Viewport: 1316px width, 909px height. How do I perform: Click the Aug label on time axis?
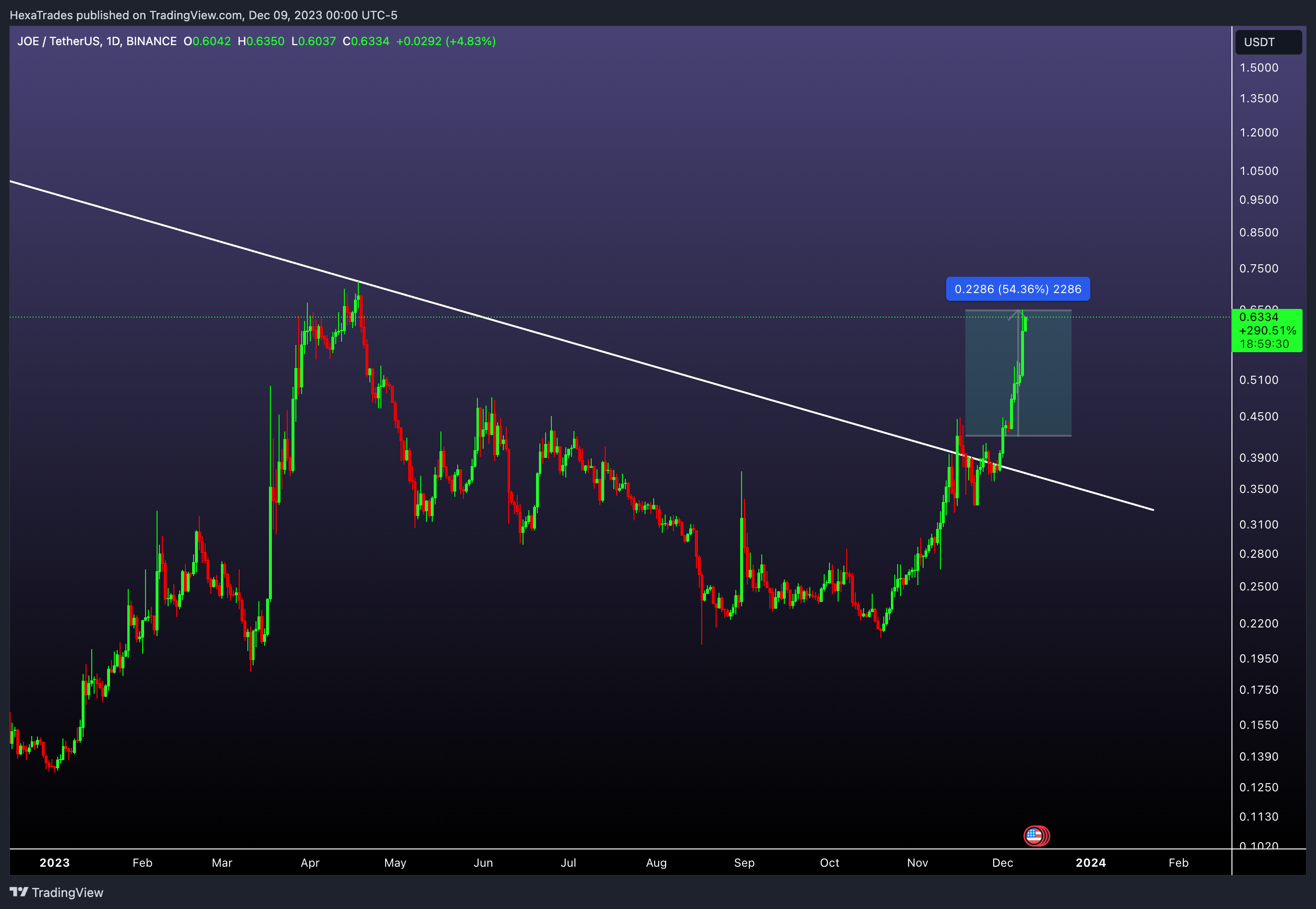(656, 862)
